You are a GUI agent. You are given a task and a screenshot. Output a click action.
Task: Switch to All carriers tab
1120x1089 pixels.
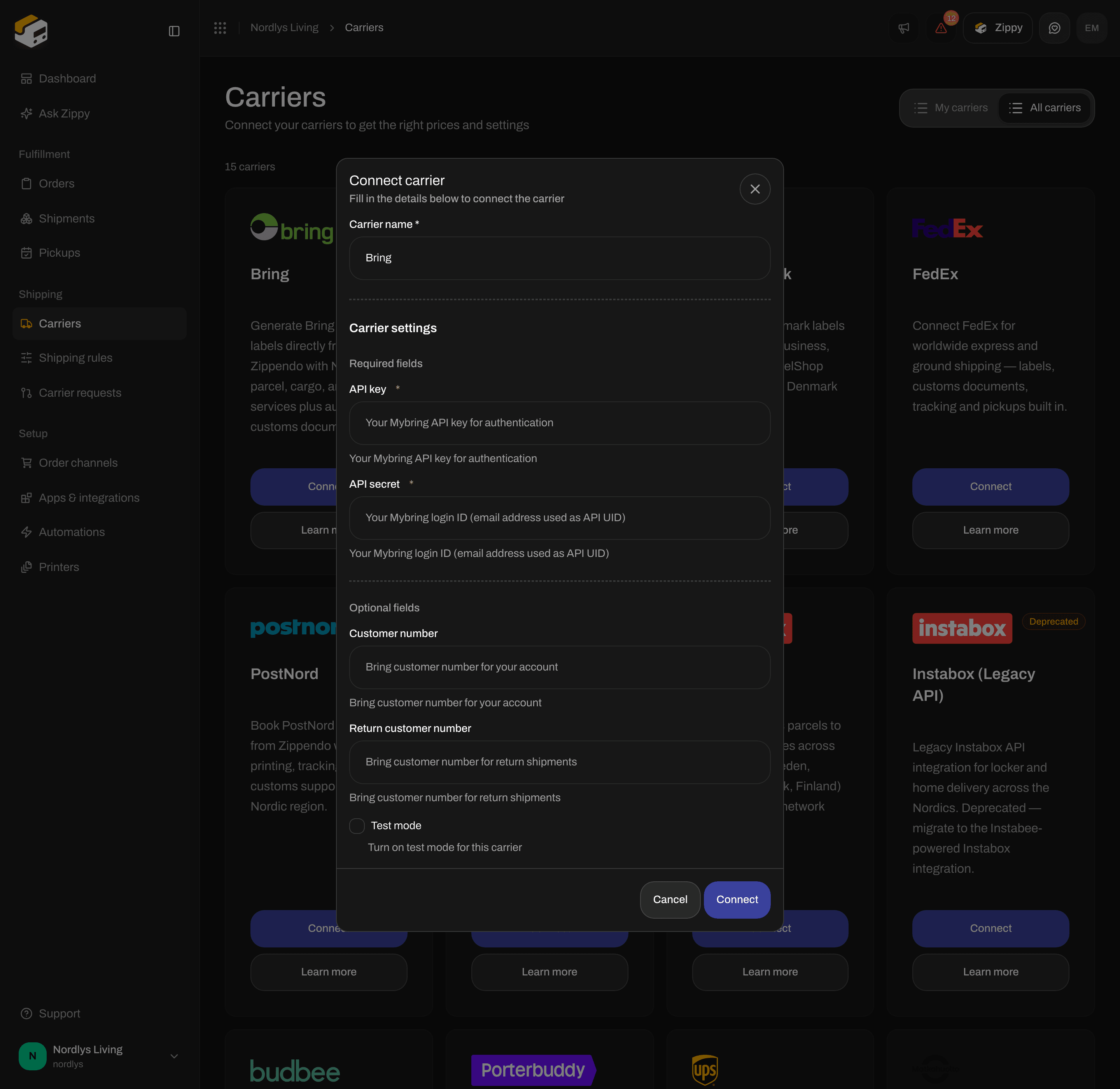point(1045,107)
